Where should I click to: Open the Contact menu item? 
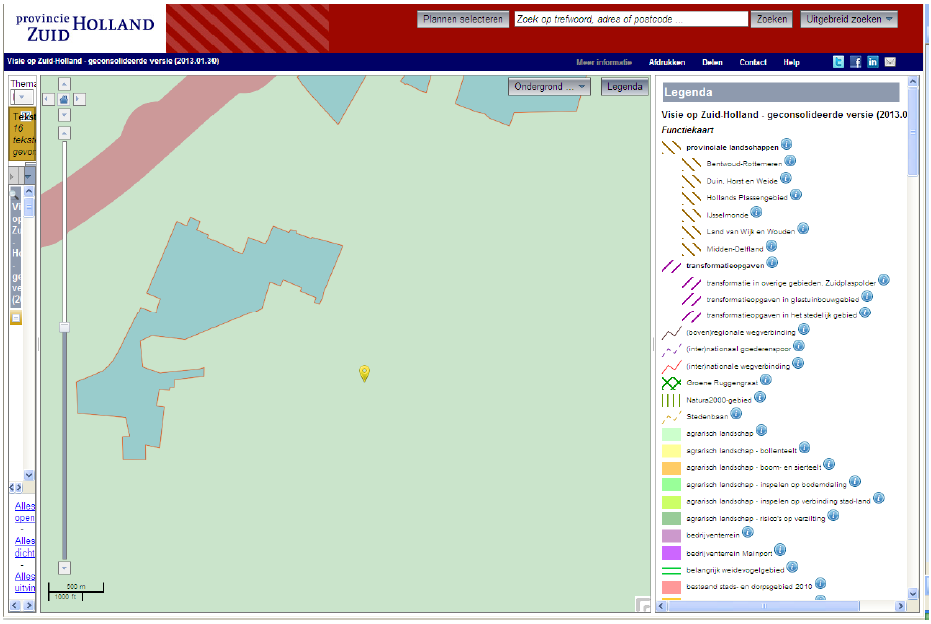coord(753,62)
